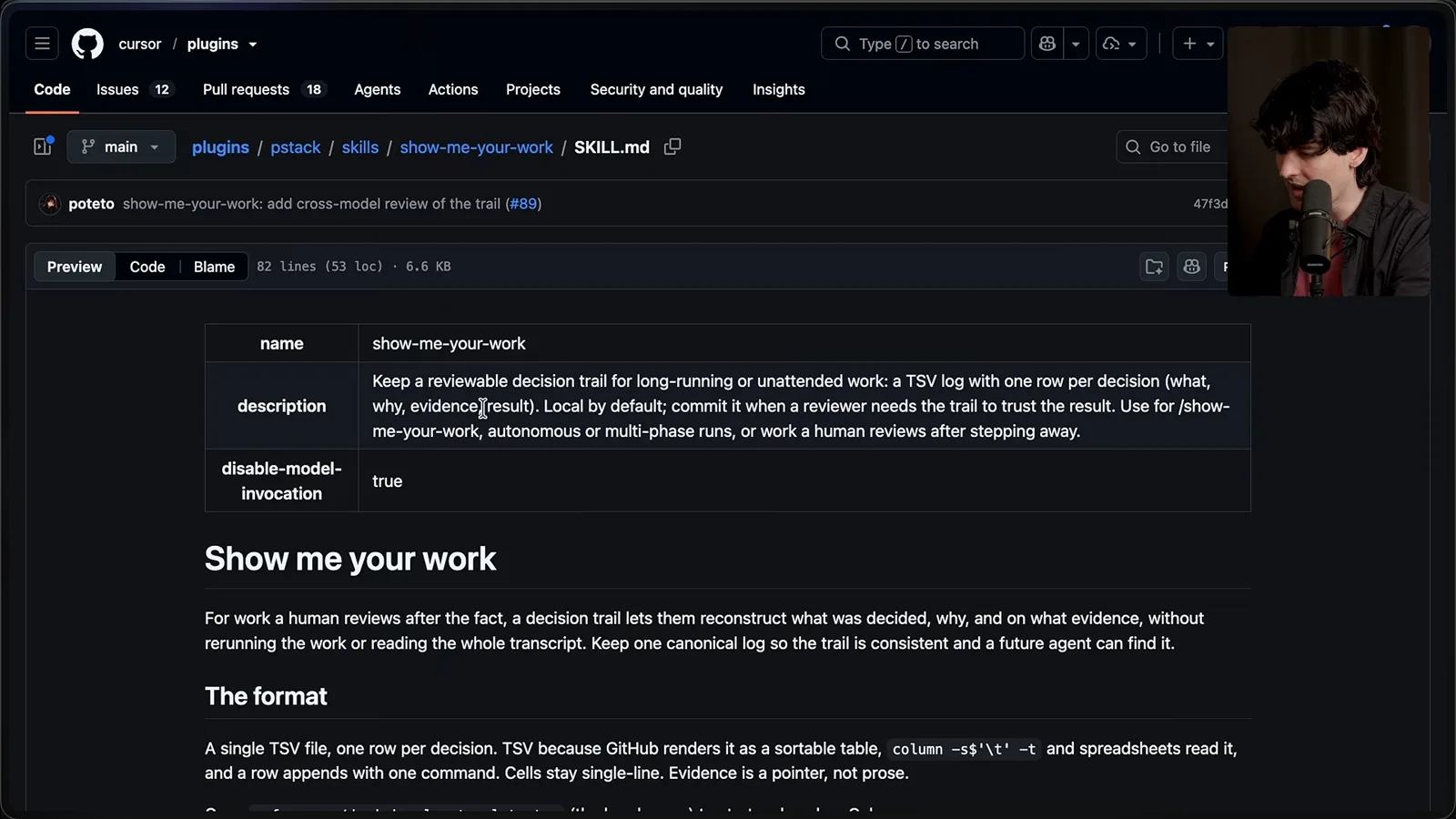Copy the file path icon next to SKILL.md
This screenshot has width=1456, height=819.
(672, 147)
